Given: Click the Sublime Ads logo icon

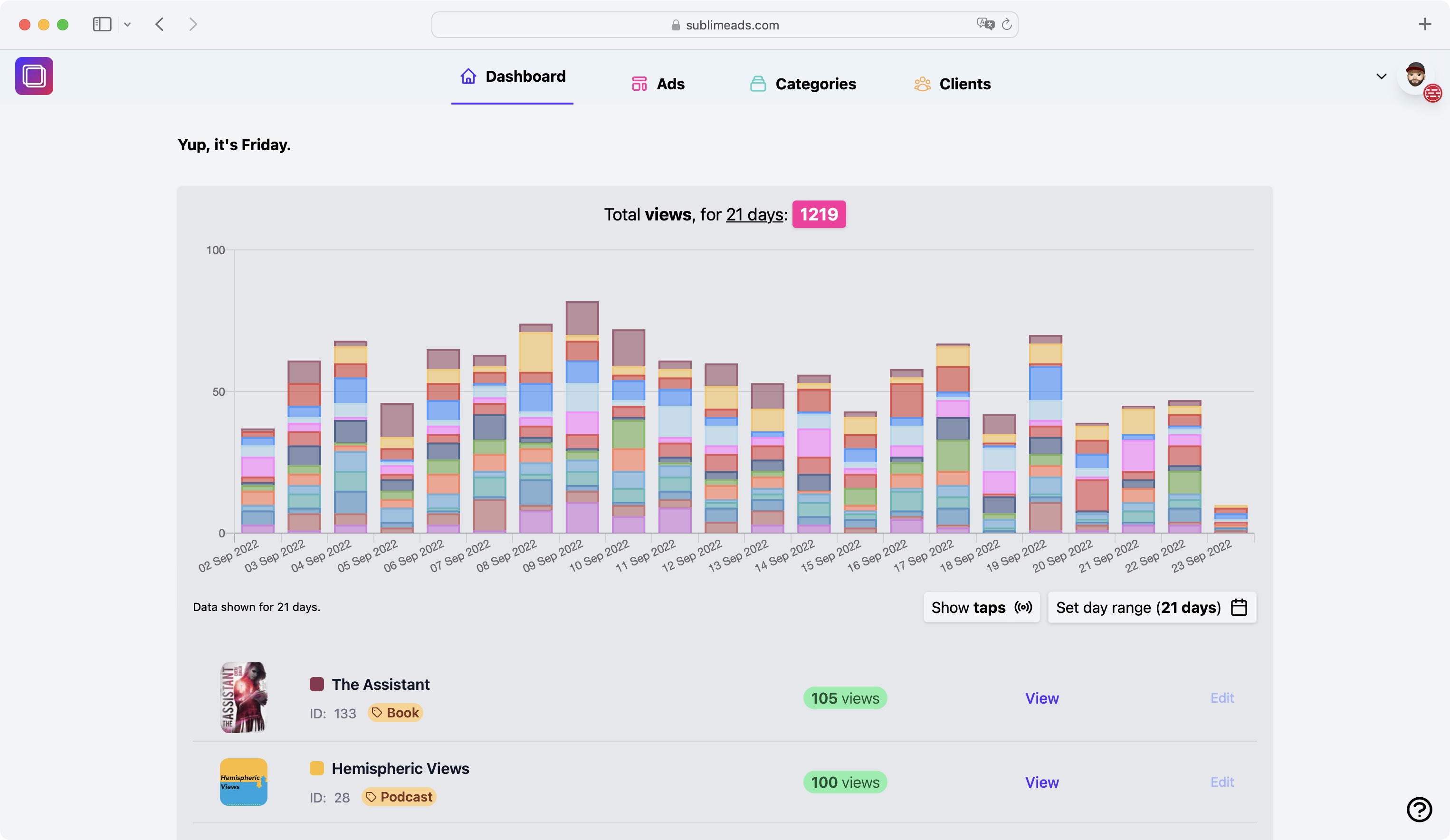Looking at the screenshot, I should pyautogui.click(x=34, y=76).
